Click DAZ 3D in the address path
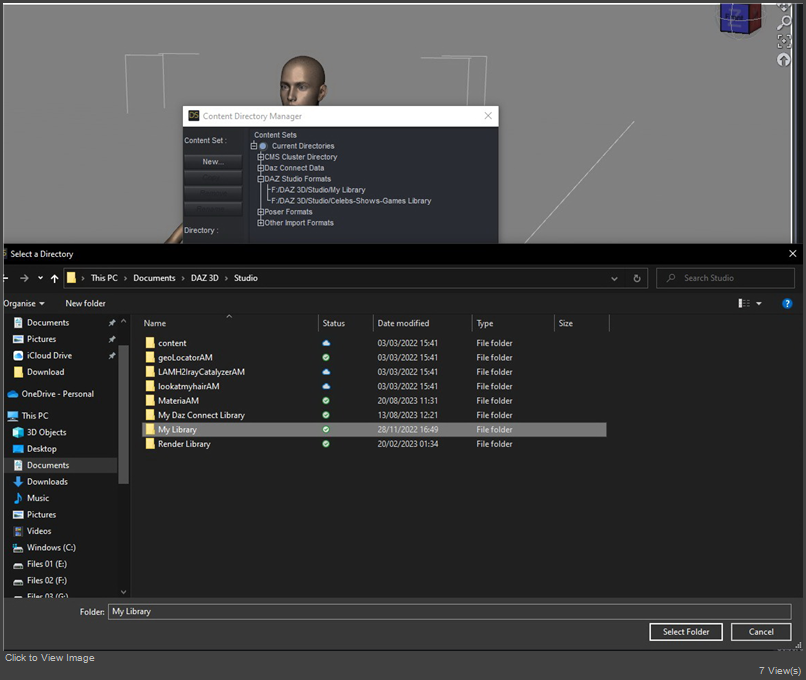This screenshot has height=680, width=806. 205,278
